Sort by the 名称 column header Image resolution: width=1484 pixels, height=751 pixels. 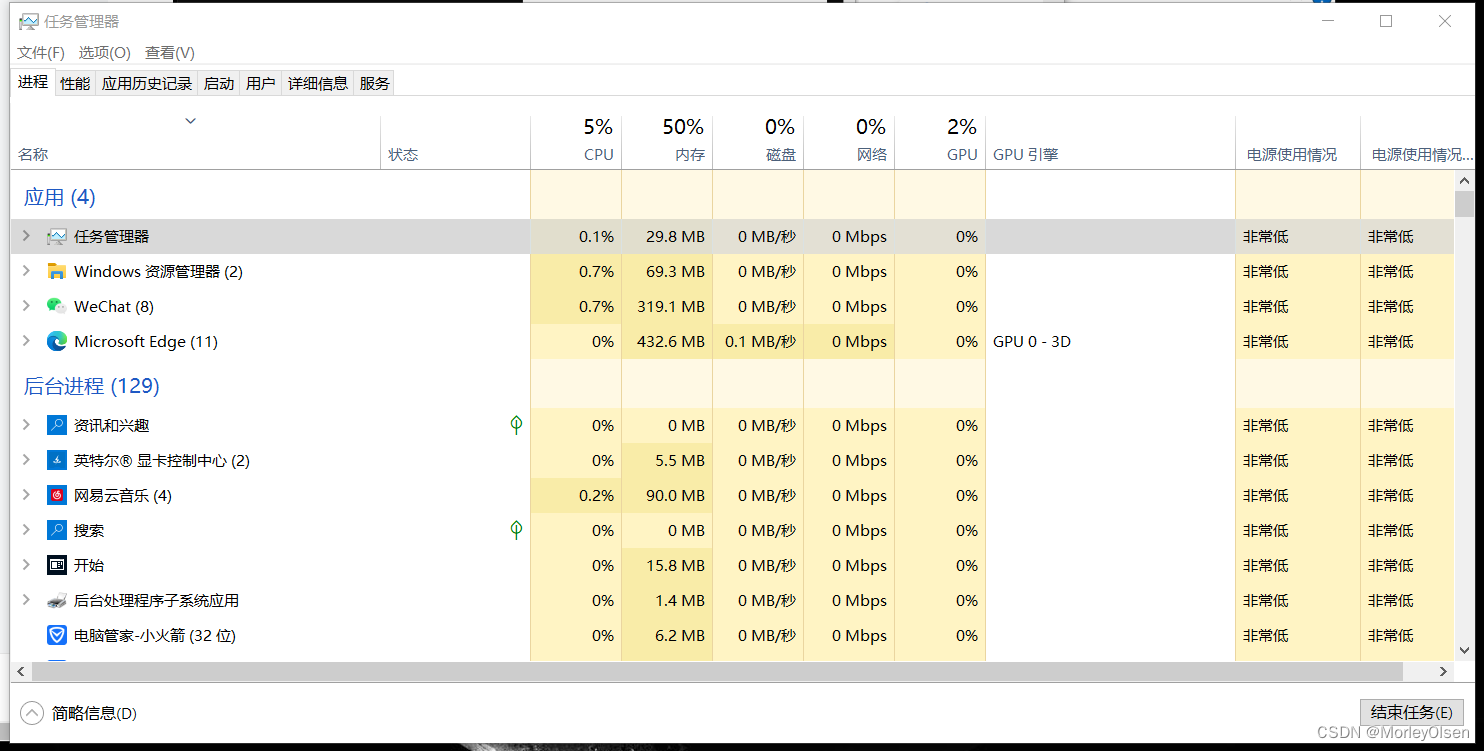point(195,142)
